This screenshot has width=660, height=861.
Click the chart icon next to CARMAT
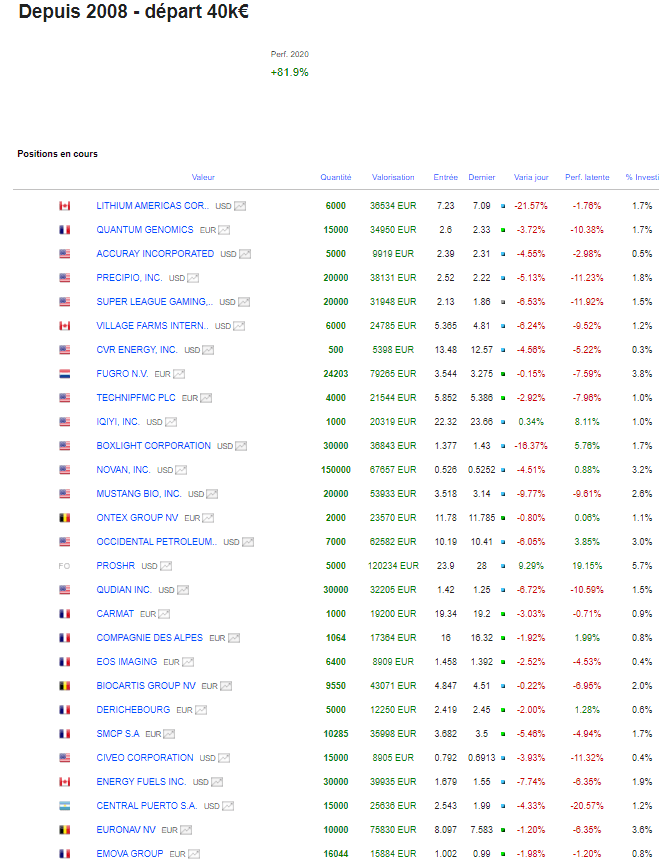[x=164, y=614]
